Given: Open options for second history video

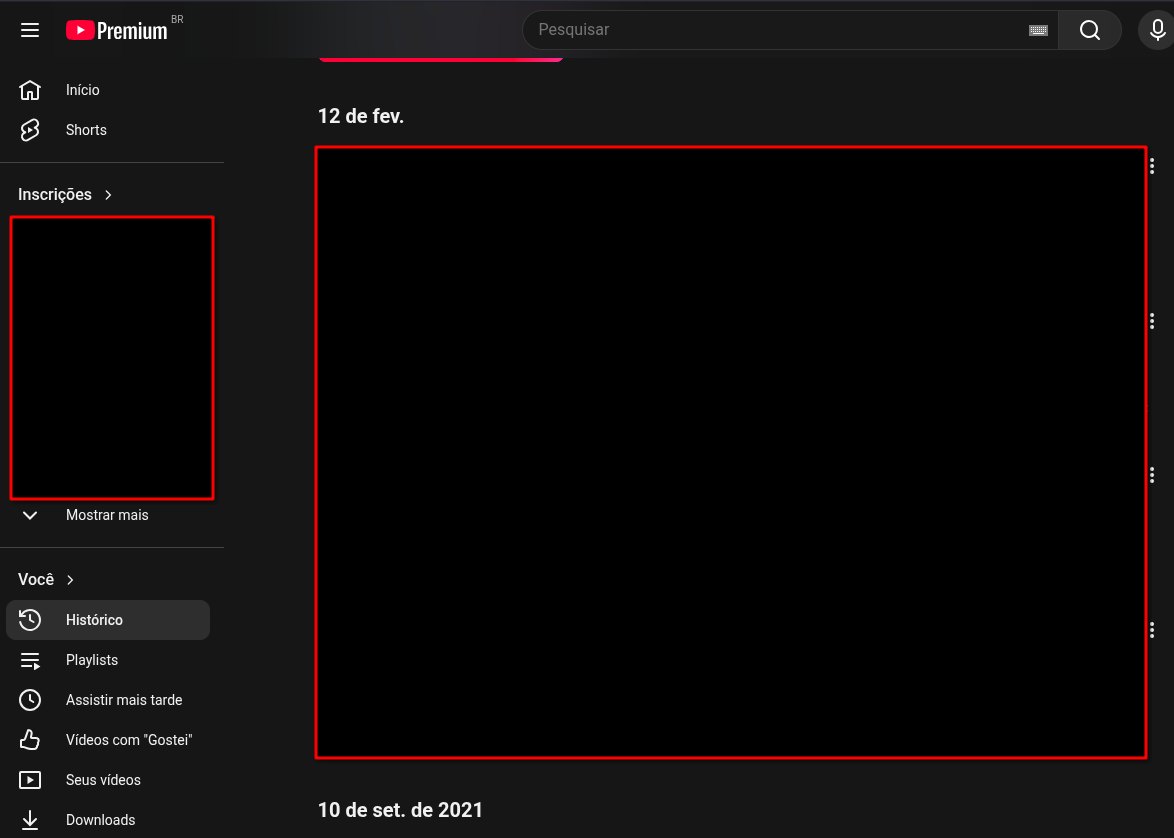Looking at the screenshot, I should pyautogui.click(x=1152, y=321).
